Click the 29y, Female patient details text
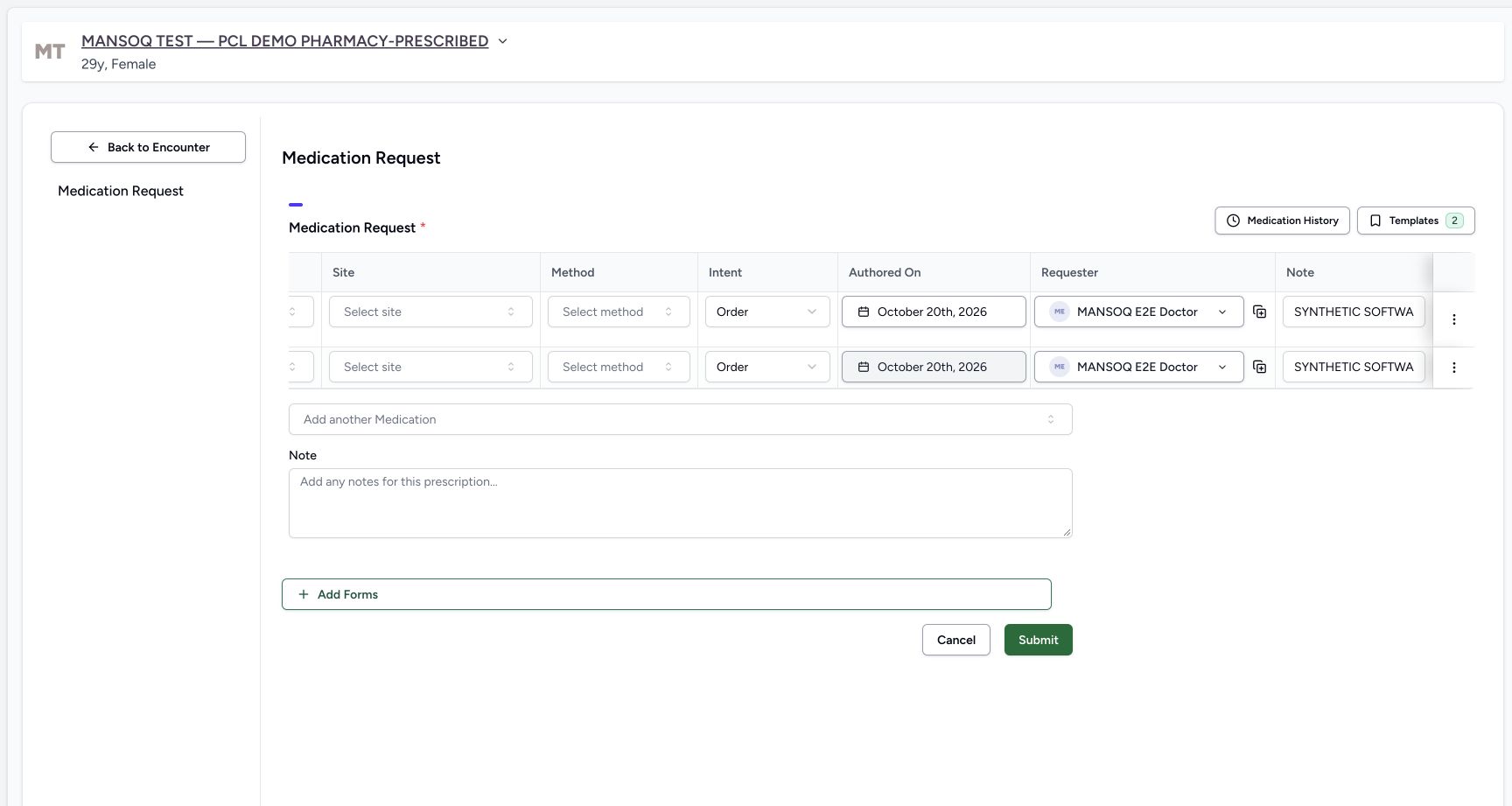Image resolution: width=1512 pixels, height=806 pixels. (118, 64)
